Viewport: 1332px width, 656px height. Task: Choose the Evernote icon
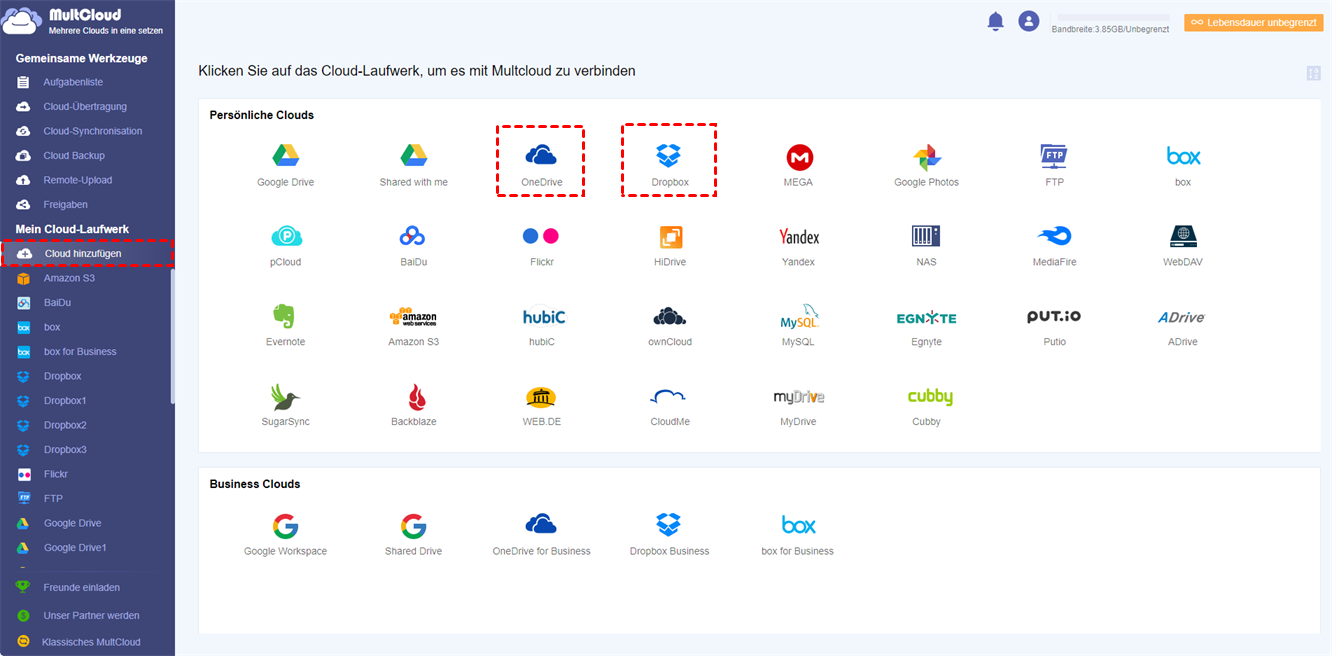(286, 325)
